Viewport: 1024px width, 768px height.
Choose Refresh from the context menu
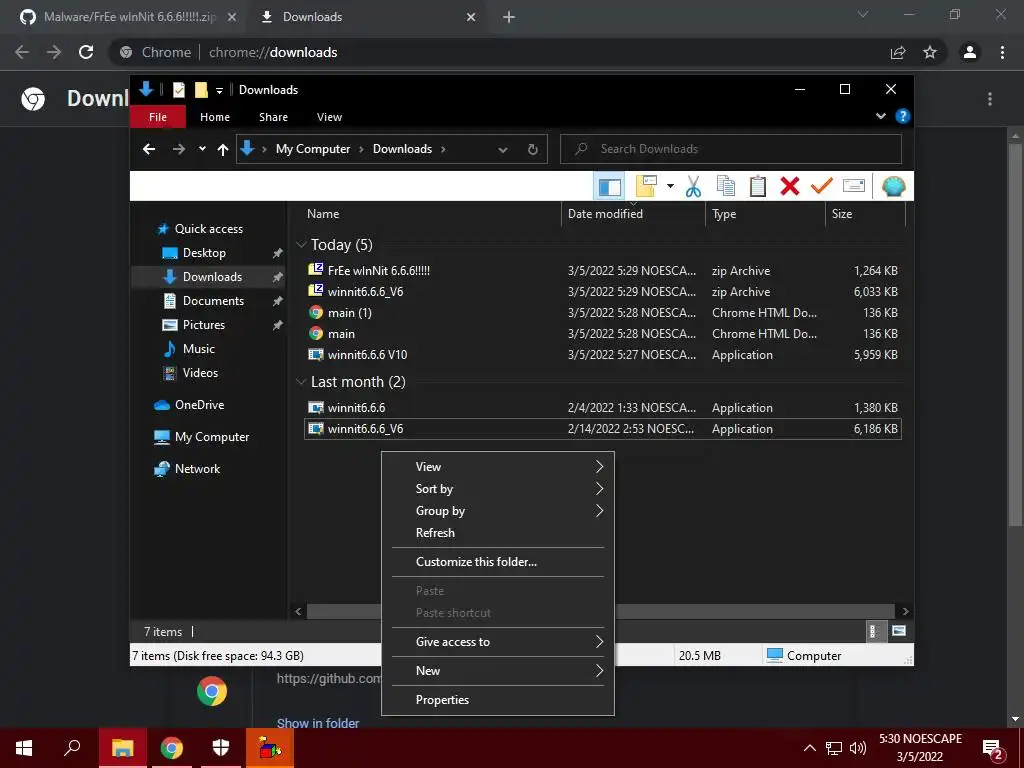(498, 533)
